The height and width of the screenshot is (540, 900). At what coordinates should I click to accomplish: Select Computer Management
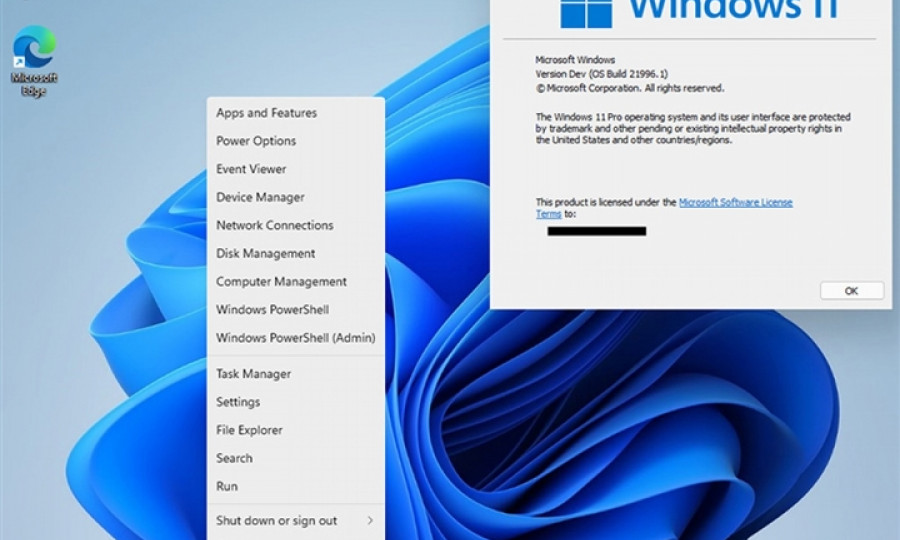[281, 282]
